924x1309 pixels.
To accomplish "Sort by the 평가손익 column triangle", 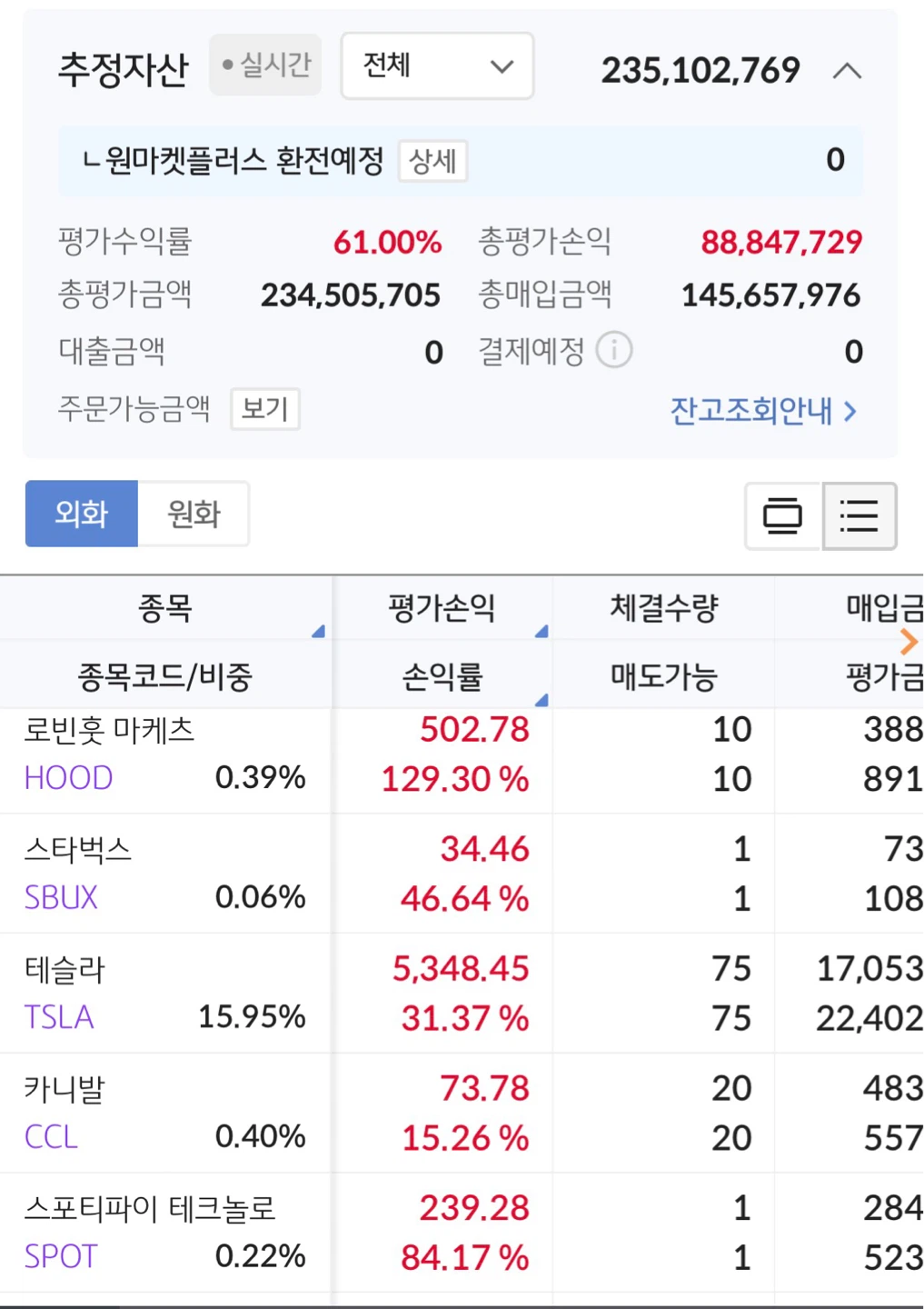I will [x=541, y=631].
